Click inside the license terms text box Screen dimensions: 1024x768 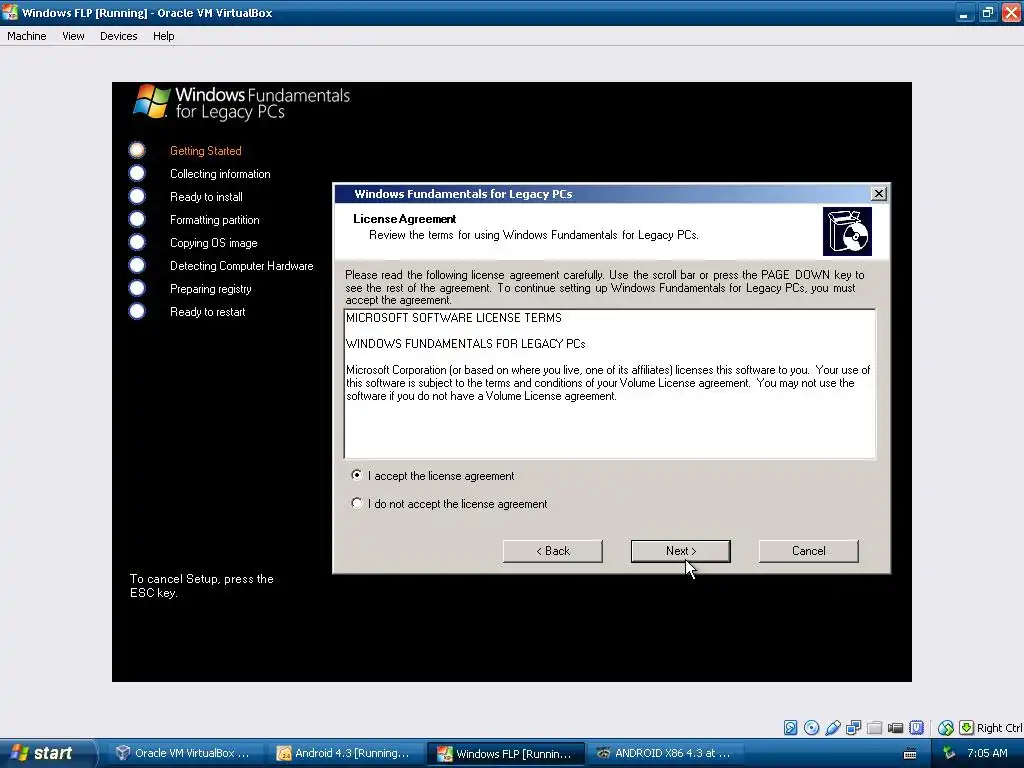pos(609,384)
